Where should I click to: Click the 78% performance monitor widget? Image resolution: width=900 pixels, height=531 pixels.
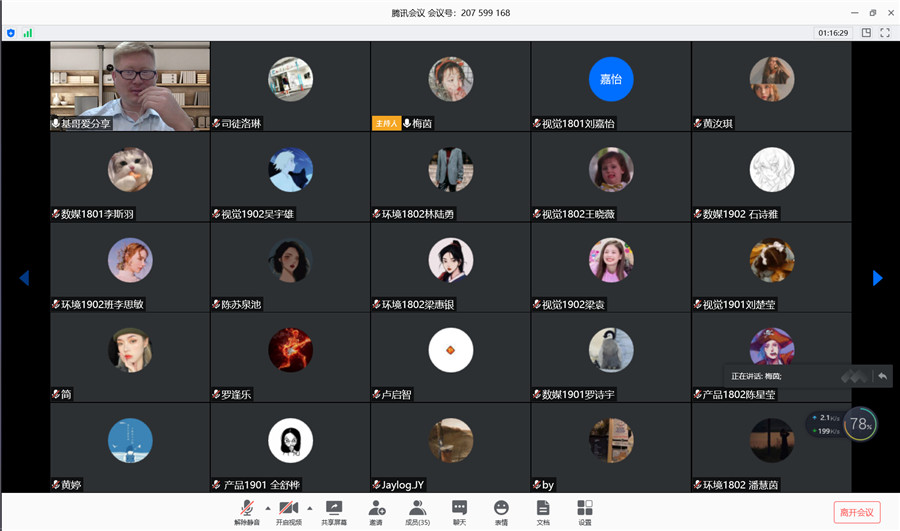[859, 424]
